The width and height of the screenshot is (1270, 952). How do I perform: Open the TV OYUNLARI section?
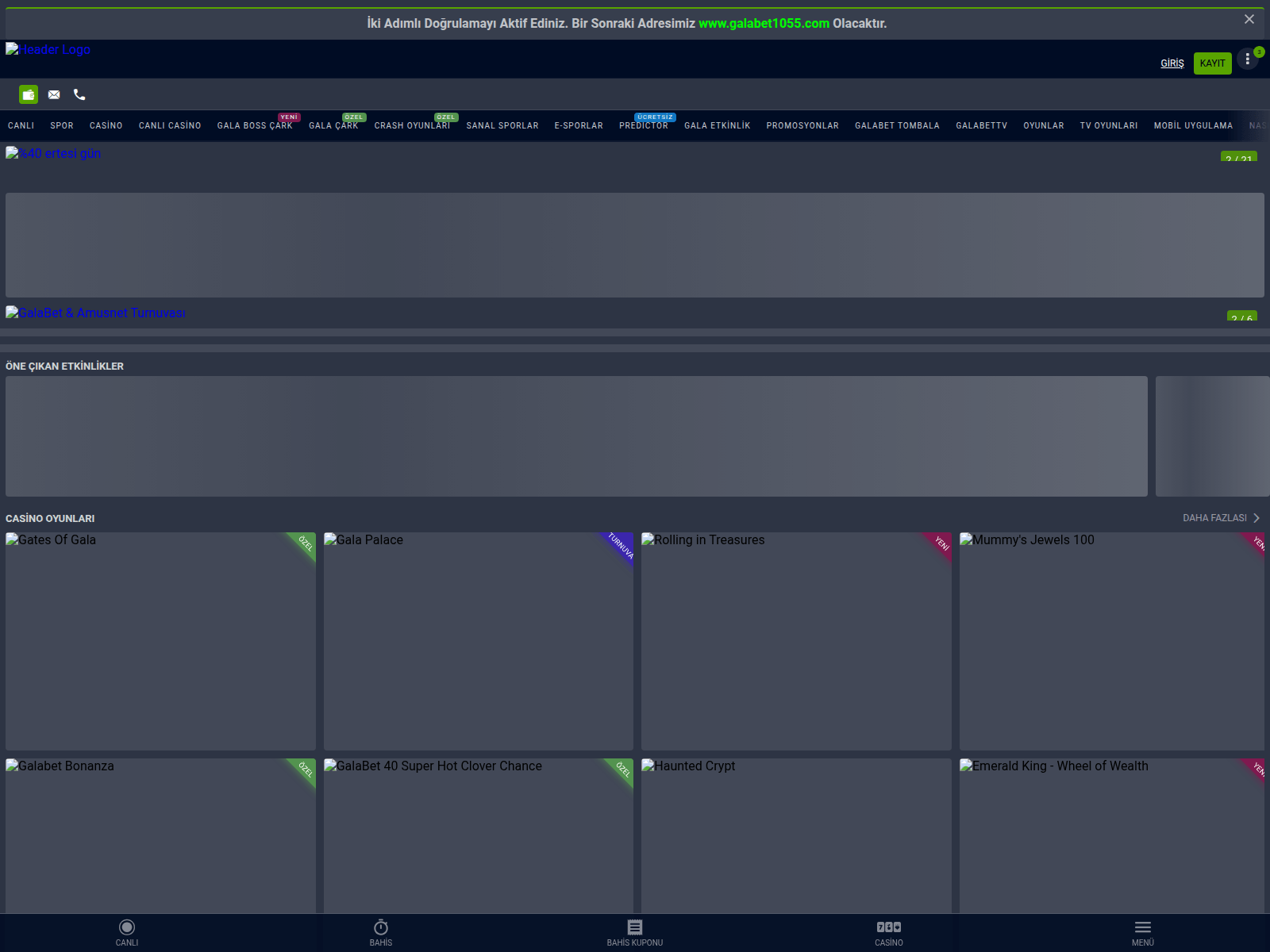coord(1109,125)
